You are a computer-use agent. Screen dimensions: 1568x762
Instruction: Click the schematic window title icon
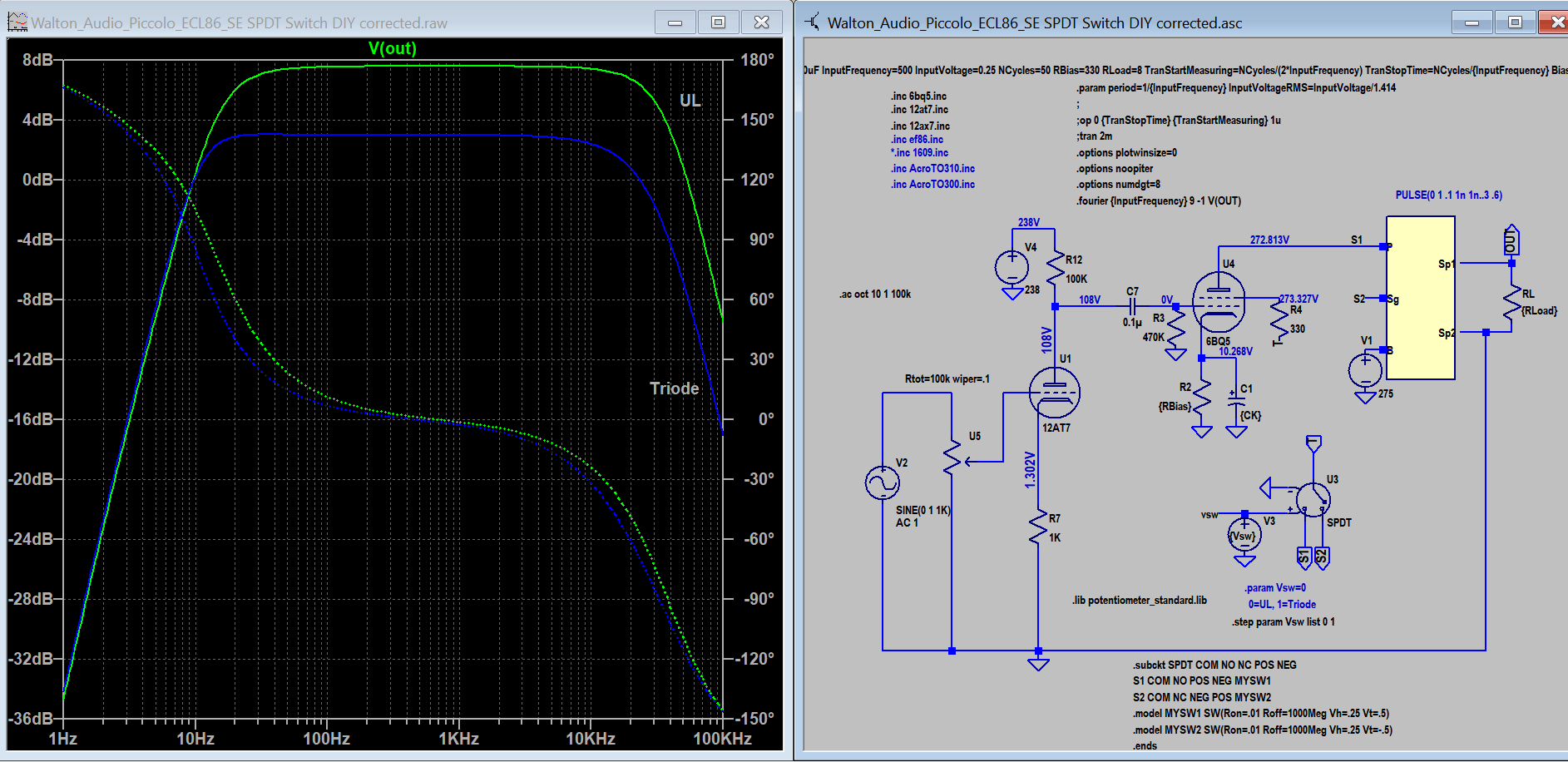click(812, 22)
